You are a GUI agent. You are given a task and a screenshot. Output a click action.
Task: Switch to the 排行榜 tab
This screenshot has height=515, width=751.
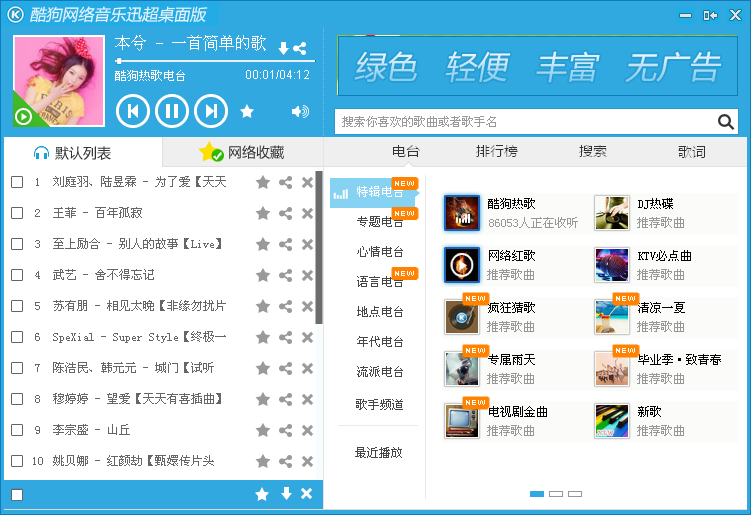pyautogui.click(x=497, y=151)
